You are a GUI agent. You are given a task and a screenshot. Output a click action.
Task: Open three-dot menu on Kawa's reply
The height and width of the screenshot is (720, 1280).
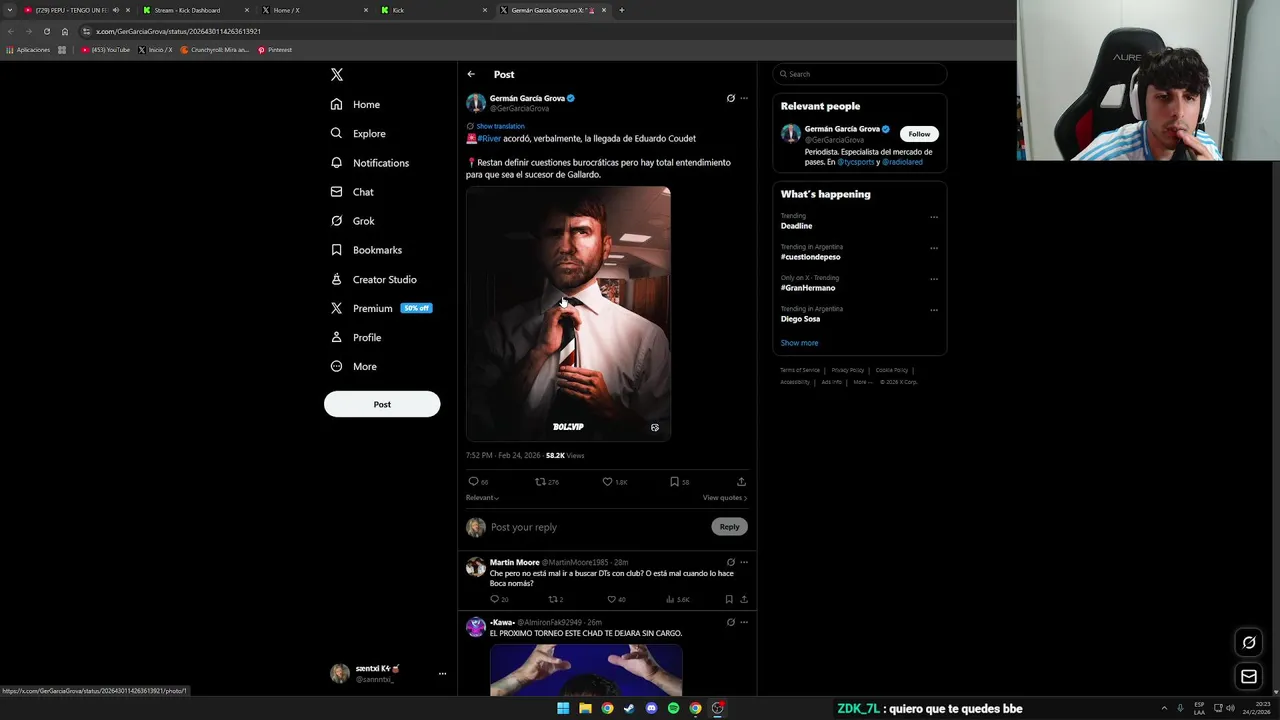click(x=743, y=622)
